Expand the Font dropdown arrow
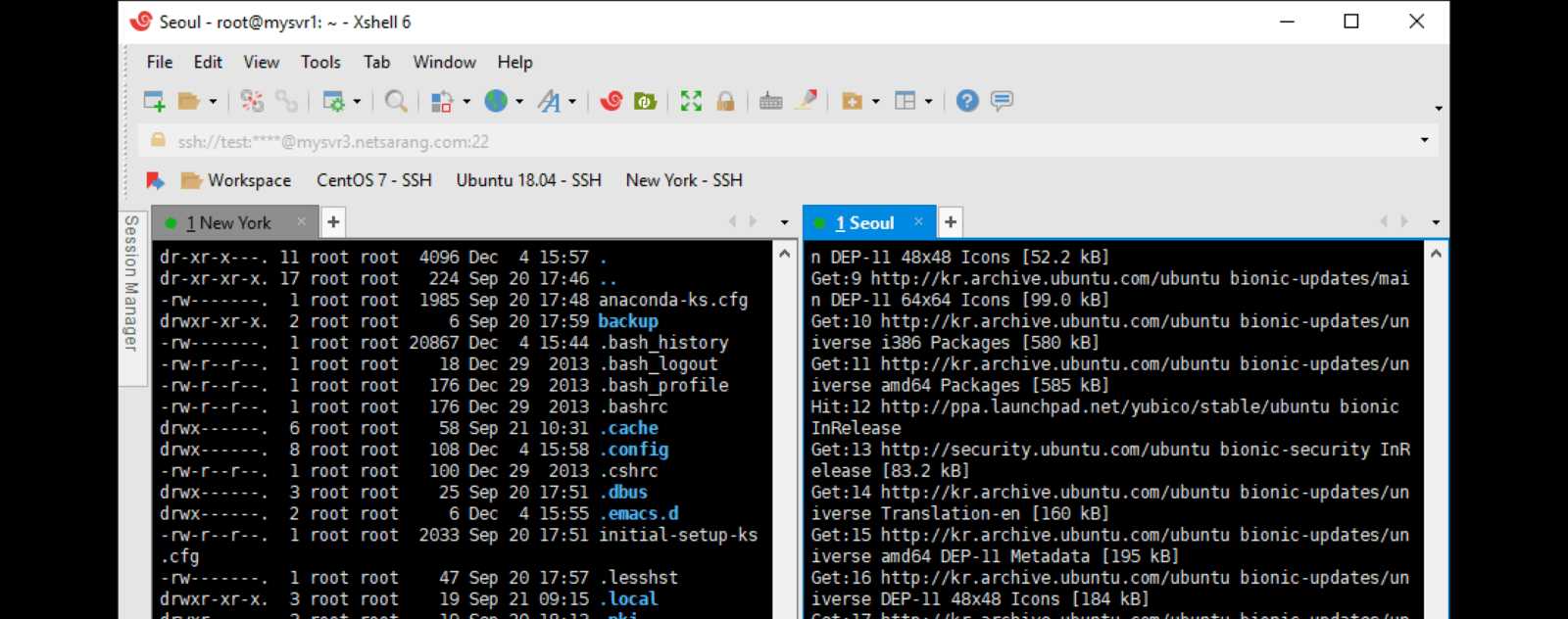 click(x=572, y=101)
